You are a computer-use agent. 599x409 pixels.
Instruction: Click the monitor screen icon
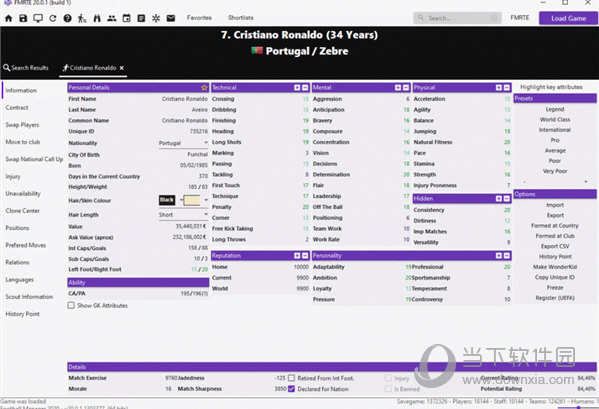pos(38,18)
